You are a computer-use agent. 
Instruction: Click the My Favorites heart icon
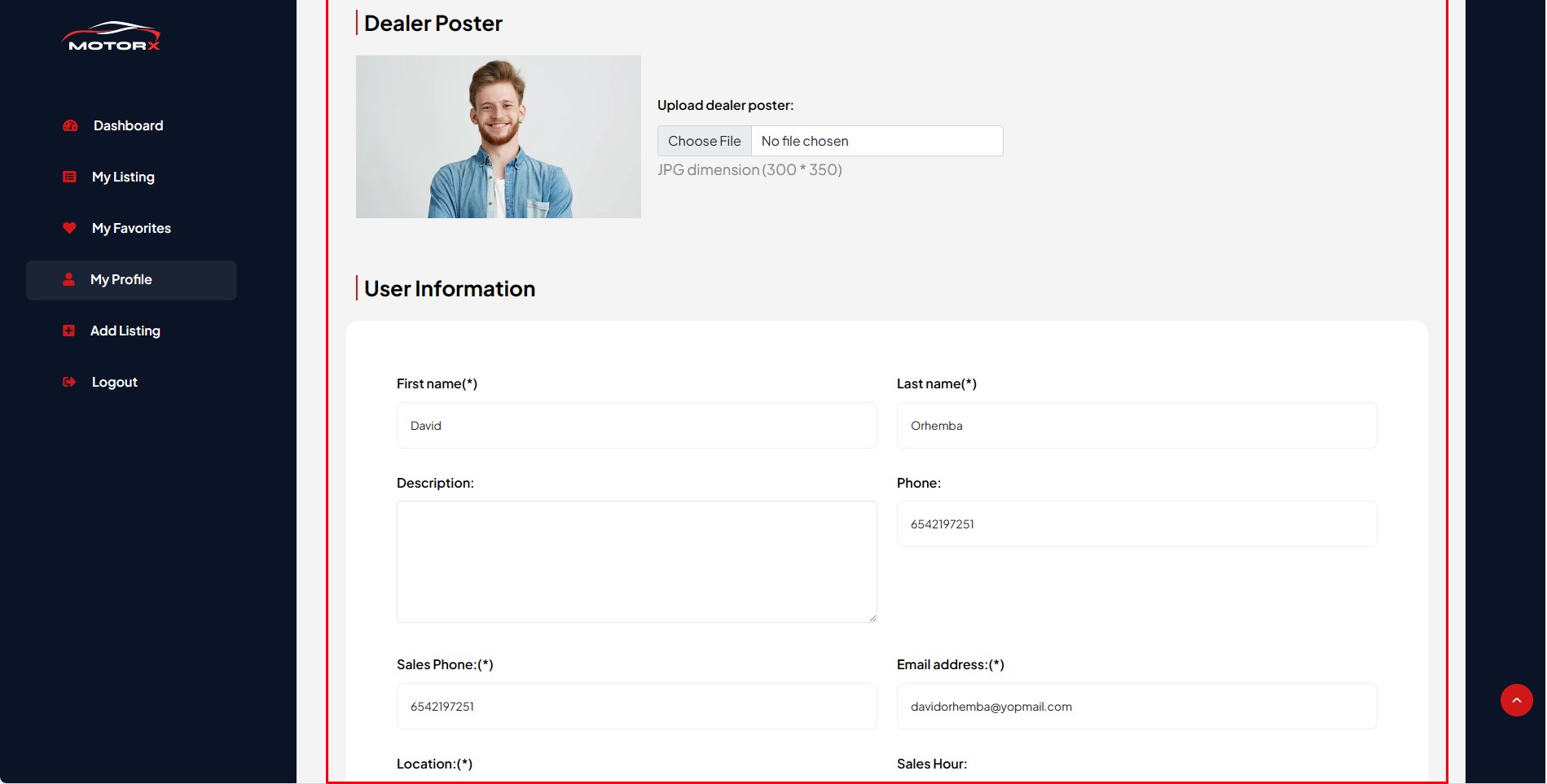click(69, 228)
